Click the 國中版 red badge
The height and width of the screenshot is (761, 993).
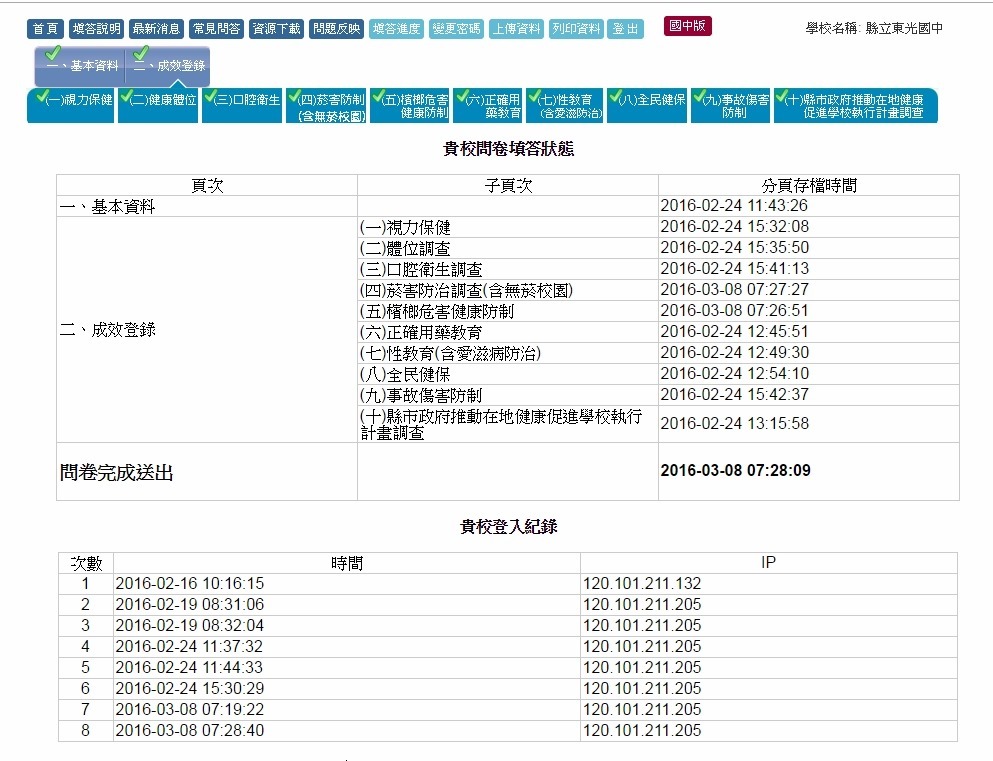tap(688, 26)
